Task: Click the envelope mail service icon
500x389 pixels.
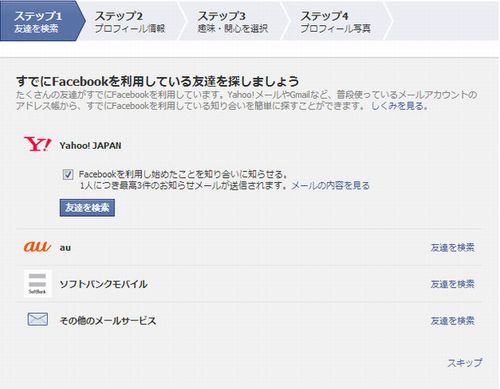Action: (37, 320)
